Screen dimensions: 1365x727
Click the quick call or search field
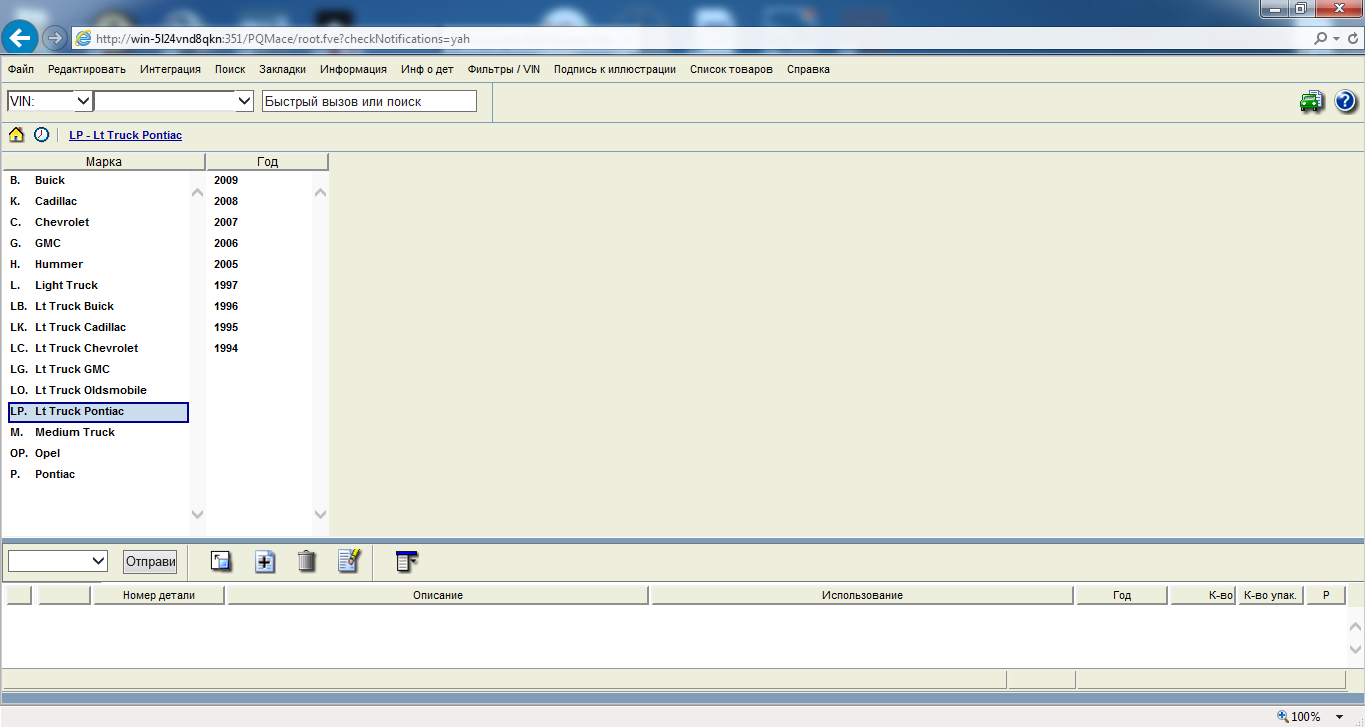pyautogui.click(x=369, y=101)
